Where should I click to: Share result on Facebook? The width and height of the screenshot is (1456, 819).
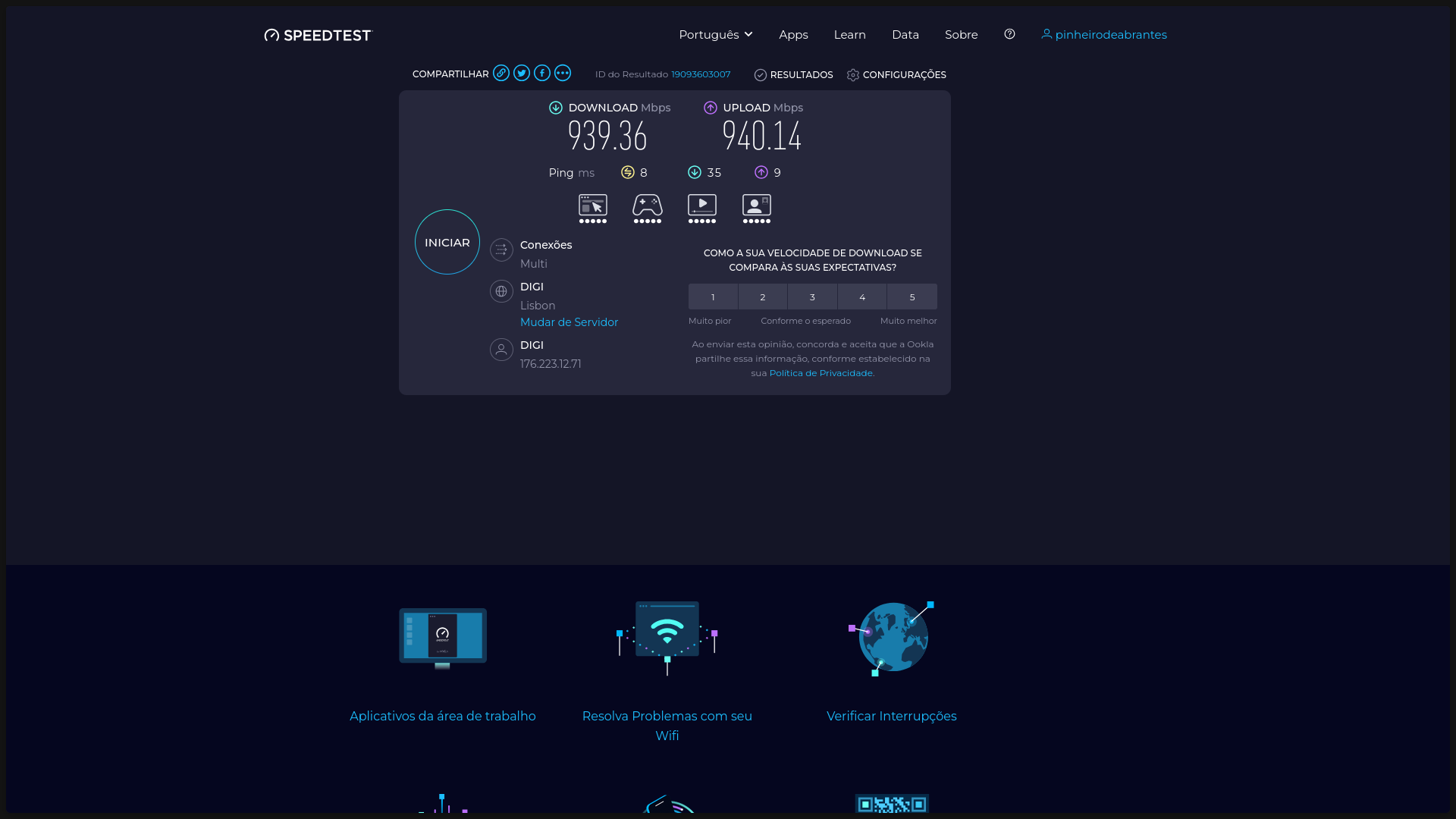pos(542,73)
